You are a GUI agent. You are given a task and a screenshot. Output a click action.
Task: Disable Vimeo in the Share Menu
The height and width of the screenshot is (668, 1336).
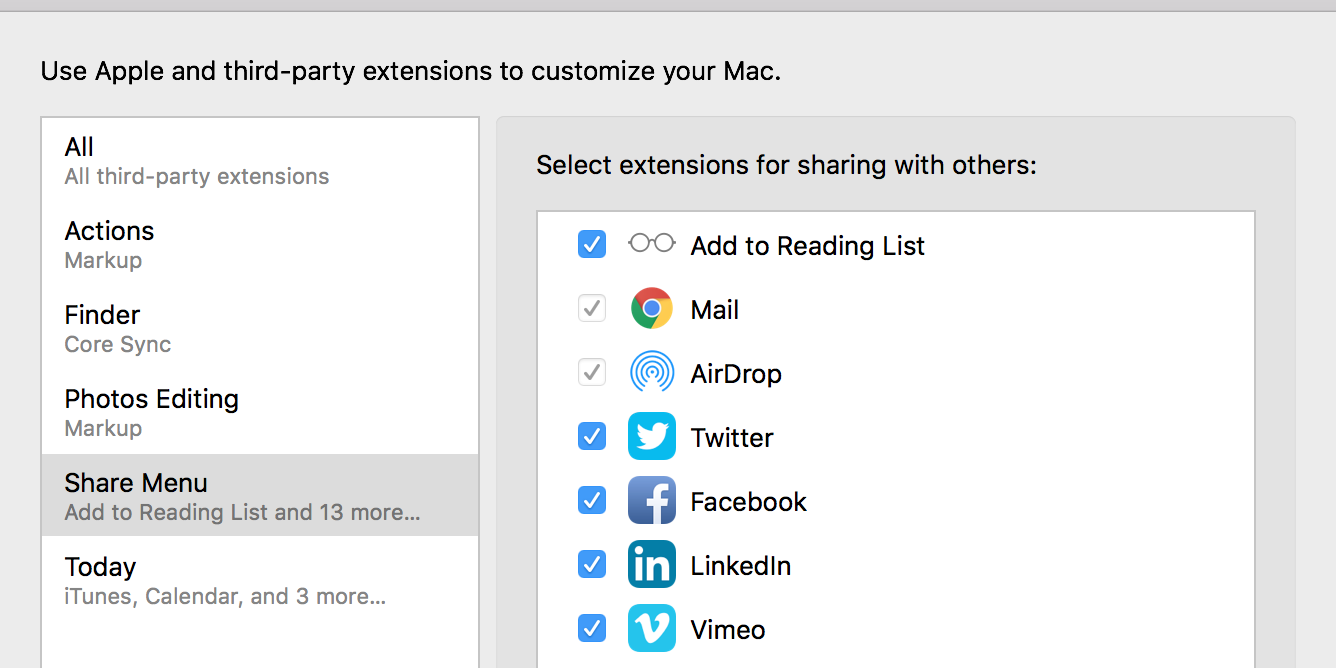point(592,629)
